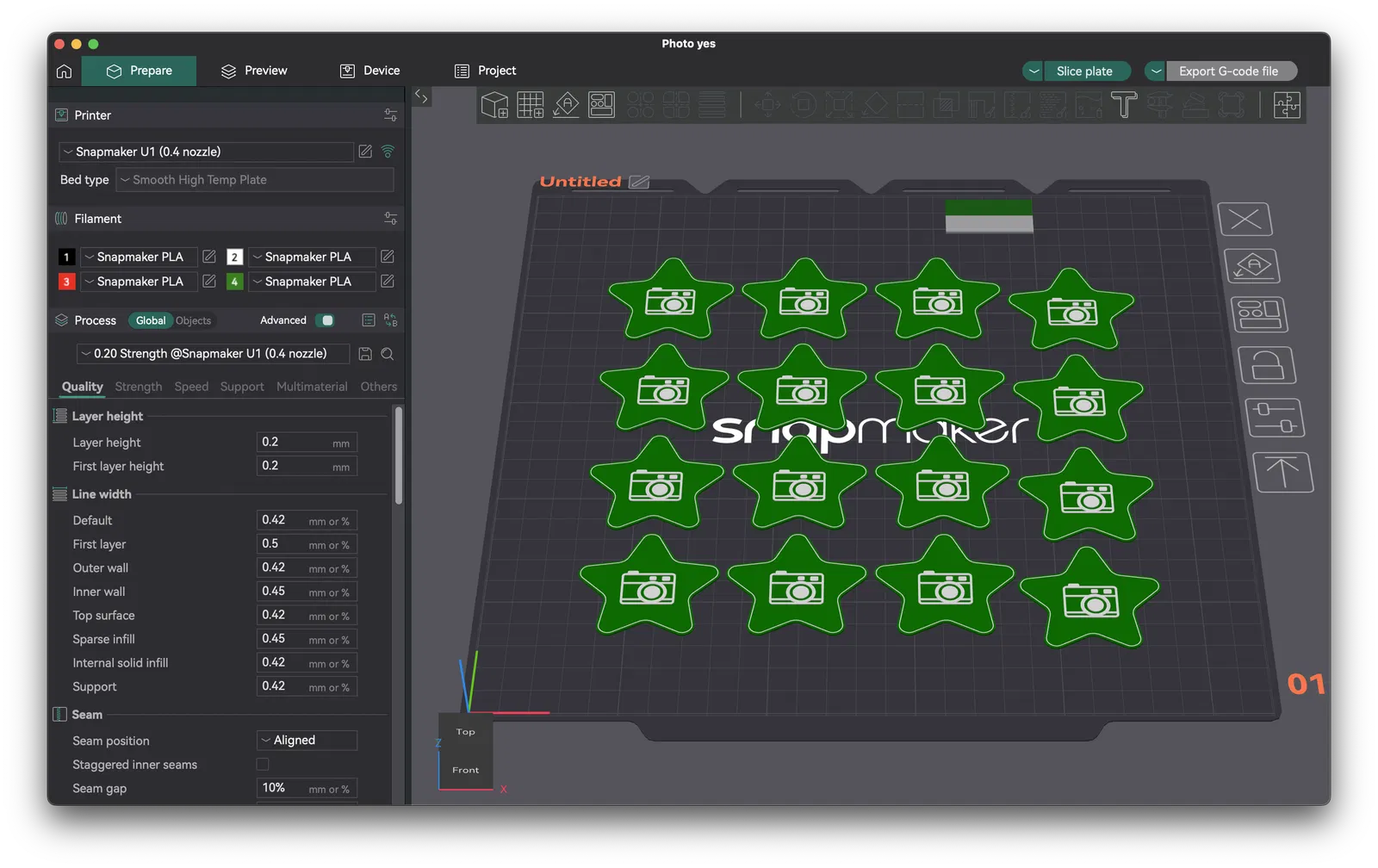This screenshot has width=1378, height=868.
Task: Click the settings panel scrollbar
Action: [398, 456]
